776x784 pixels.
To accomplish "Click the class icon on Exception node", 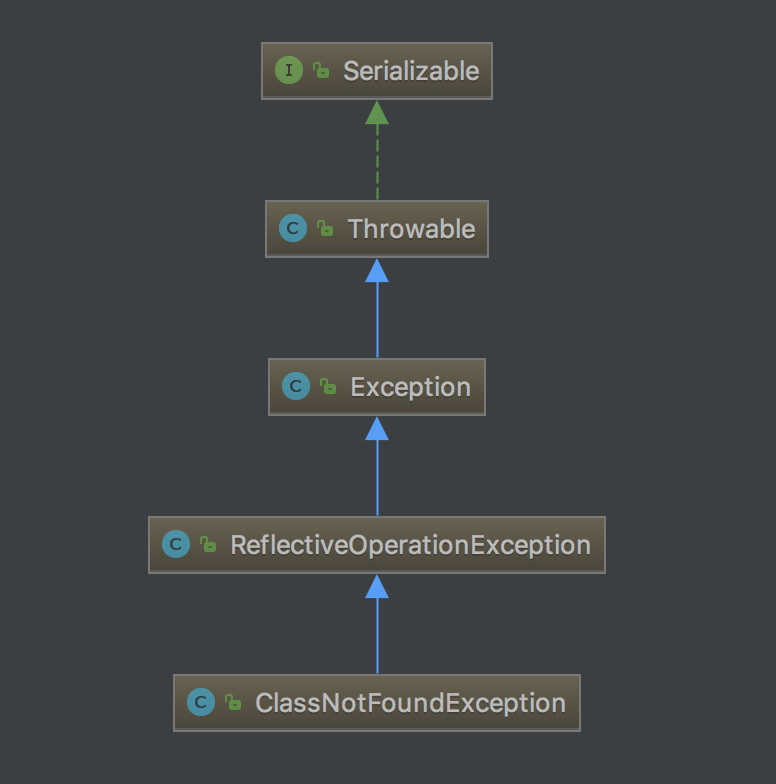I will (295, 387).
